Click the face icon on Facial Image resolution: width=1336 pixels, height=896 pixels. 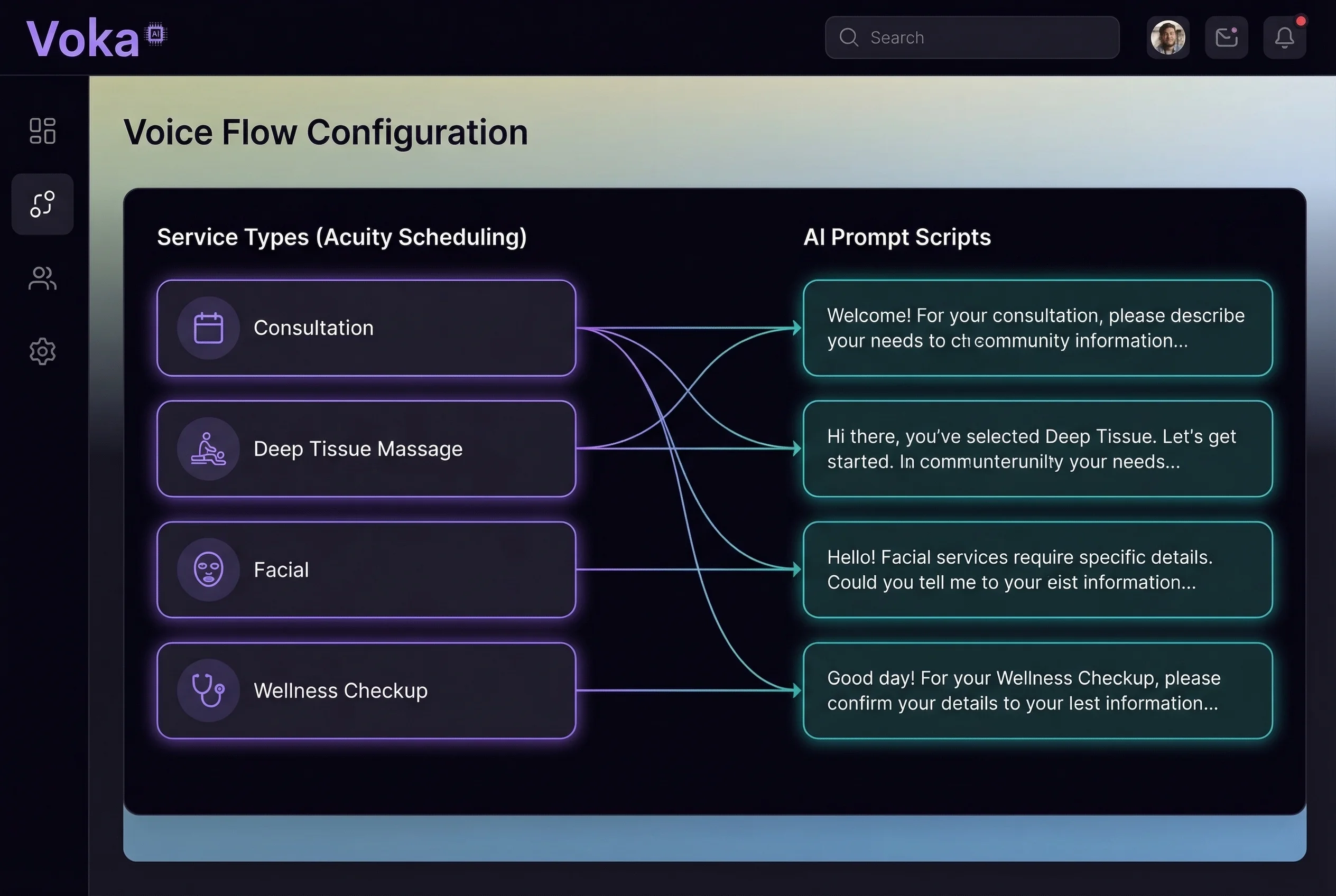tap(208, 570)
